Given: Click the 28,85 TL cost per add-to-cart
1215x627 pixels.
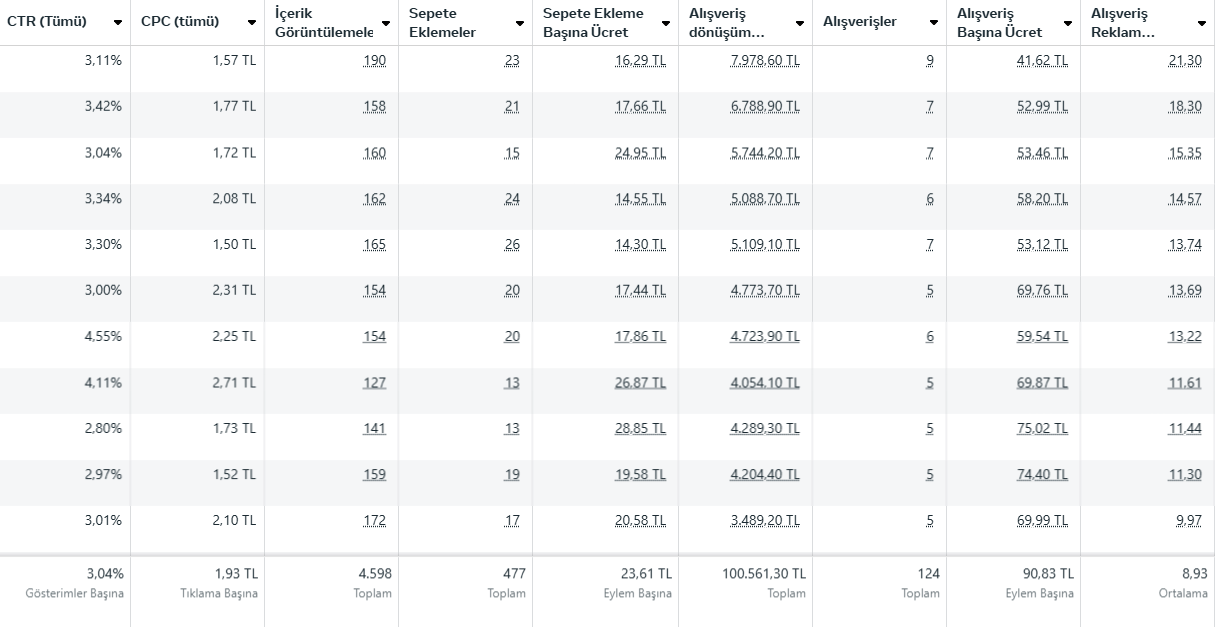Looking at the screenshot, I should (640, 429).
